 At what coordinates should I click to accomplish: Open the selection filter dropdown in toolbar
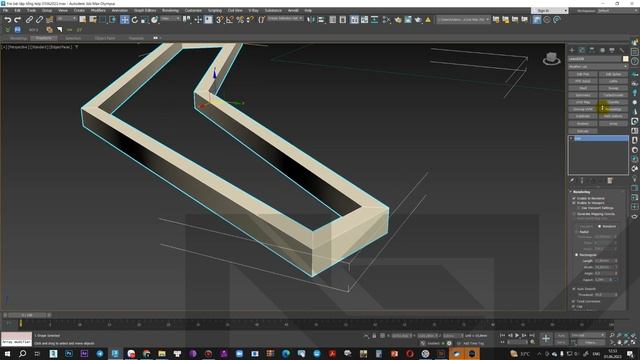[67, 19]
